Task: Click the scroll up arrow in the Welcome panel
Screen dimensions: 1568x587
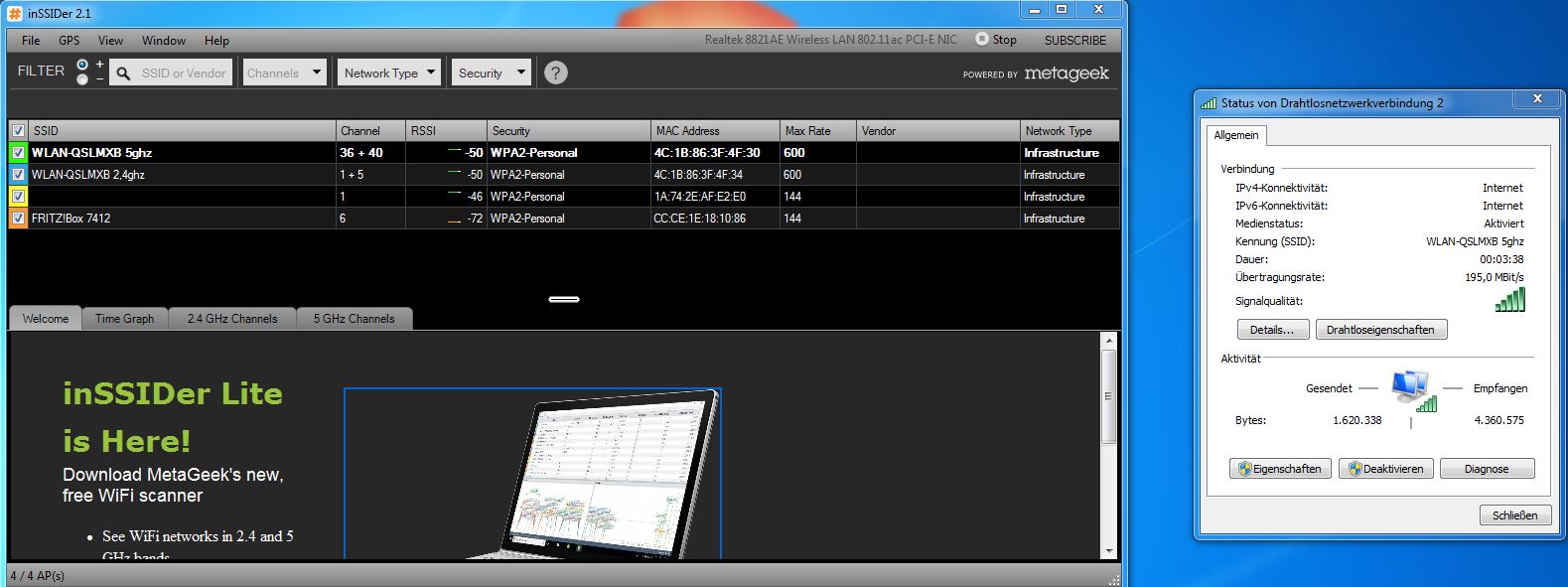Action: pos(1109,342)
